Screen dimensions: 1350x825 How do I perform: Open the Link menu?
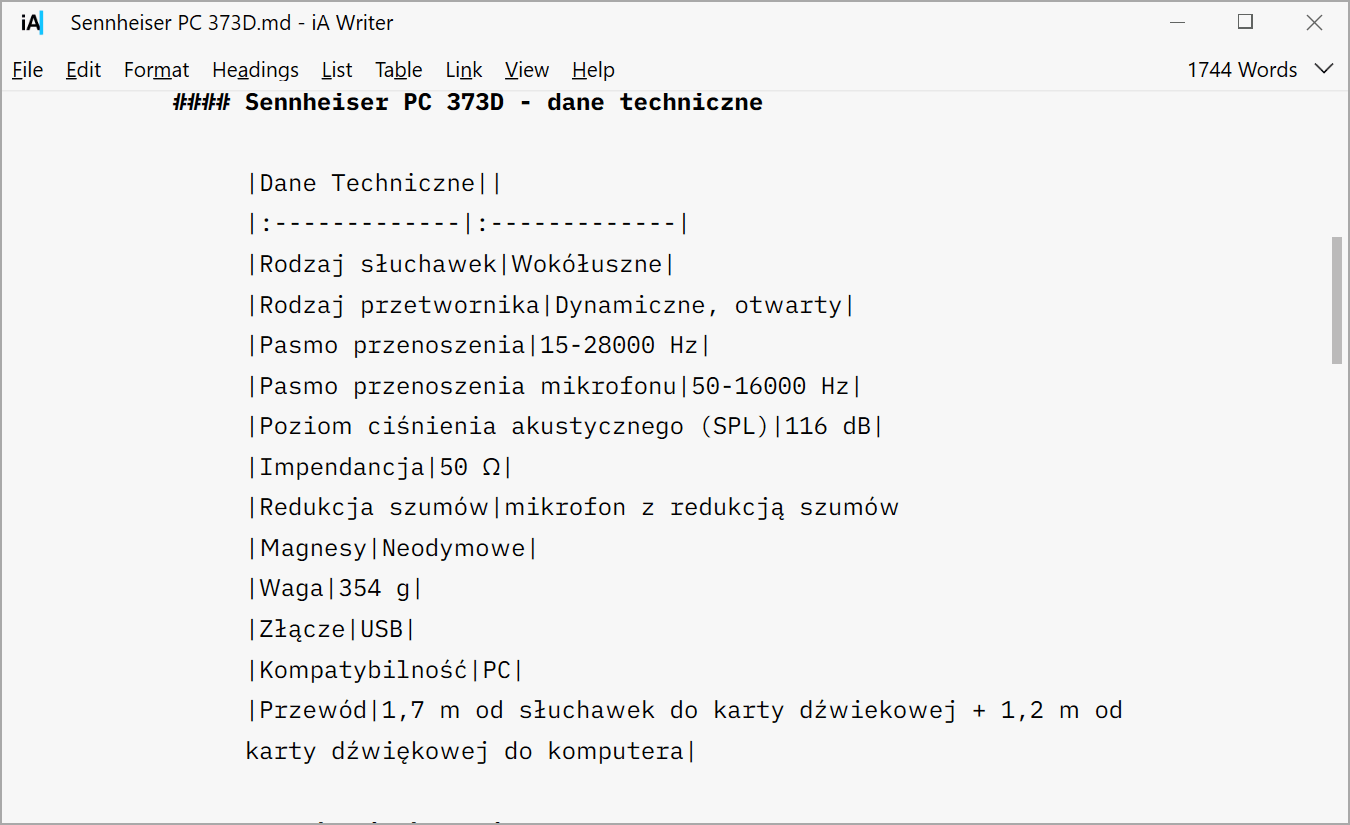tap(464, 70)
